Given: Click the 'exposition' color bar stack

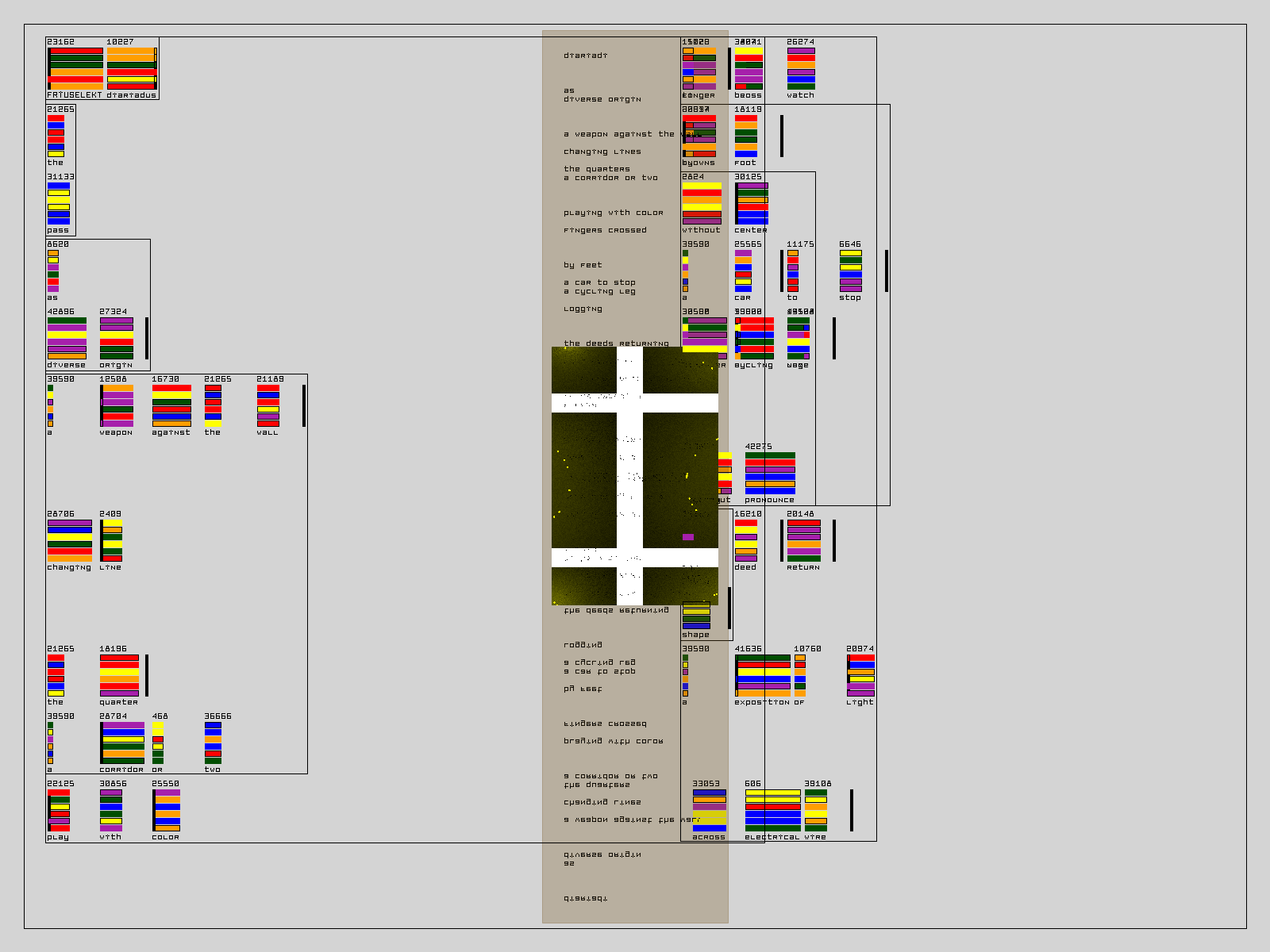Looking at the screenshot, I should (762, 675).
